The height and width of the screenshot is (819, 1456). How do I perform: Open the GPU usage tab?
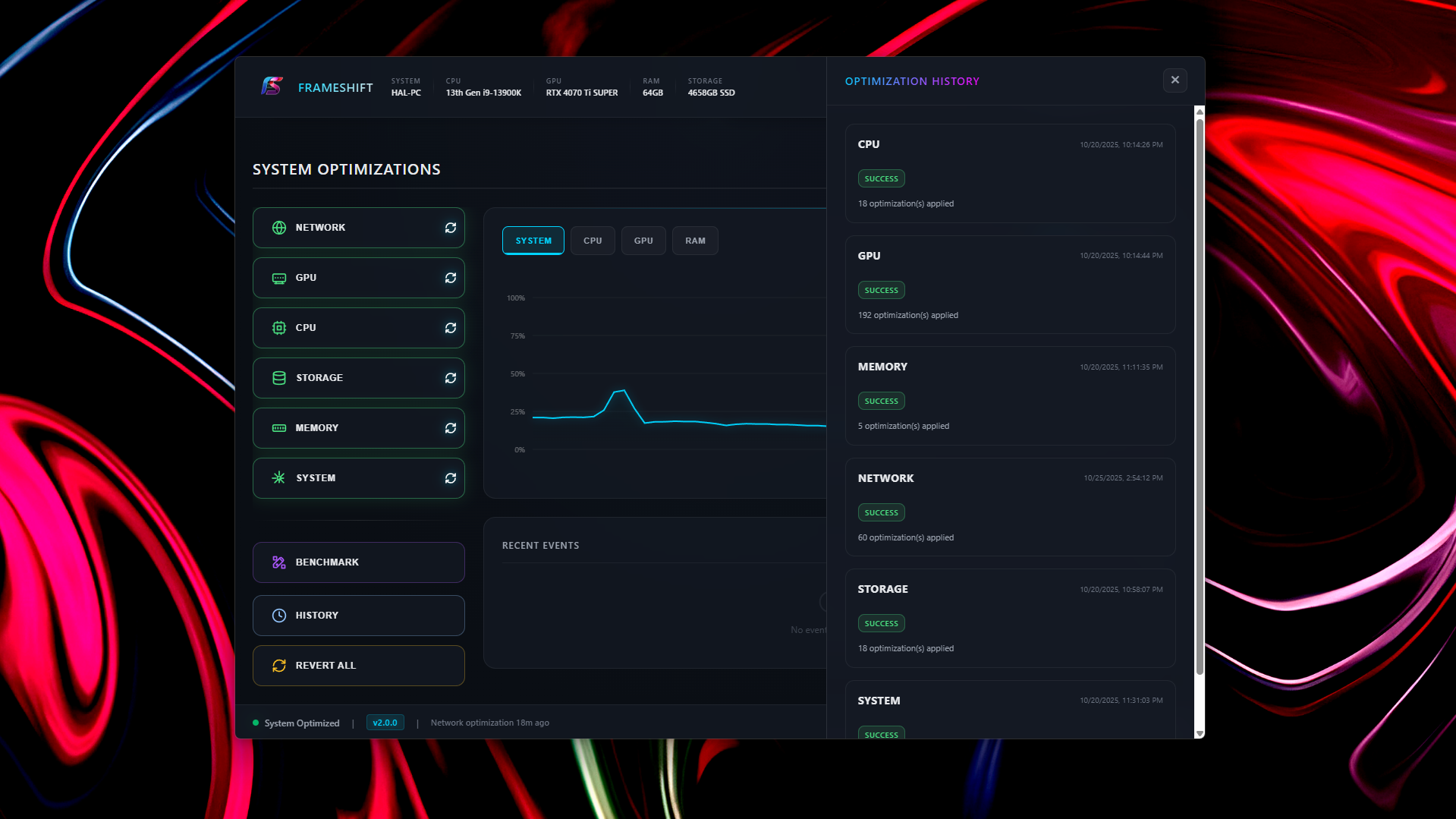643,240
